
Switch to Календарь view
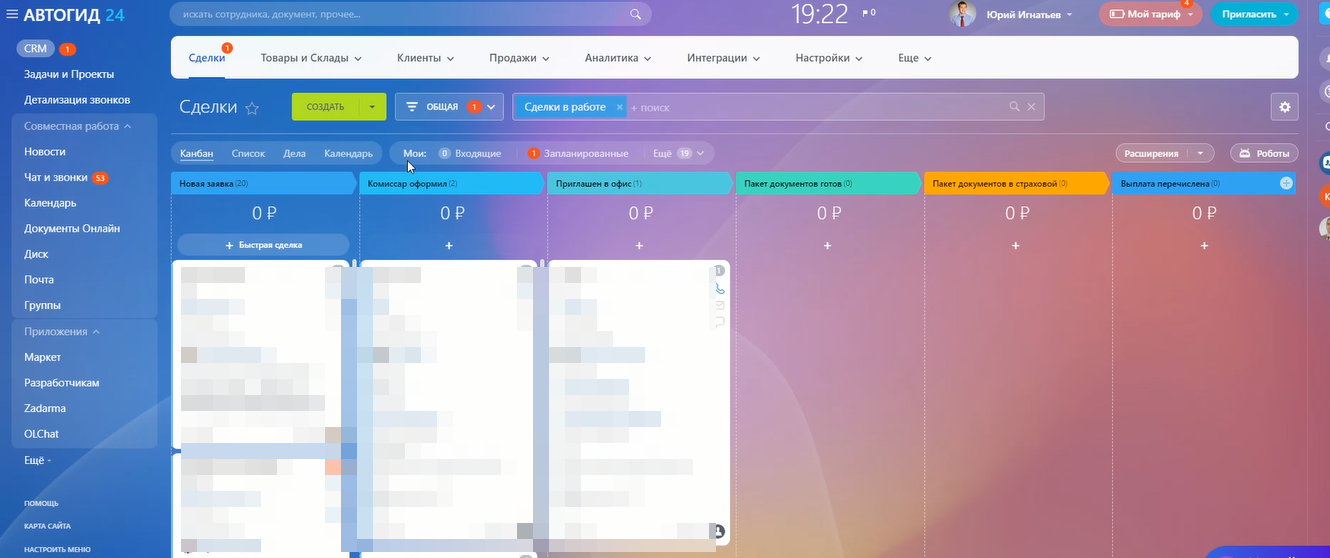tap(348, 154)
